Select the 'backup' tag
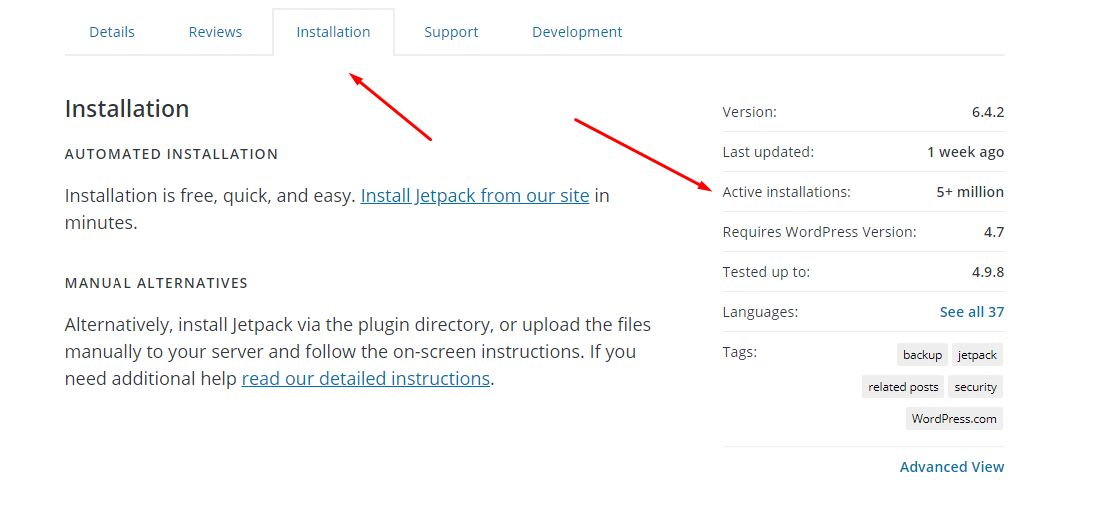The width and height of the screenshot is (1102, 509). coord(922,355)
